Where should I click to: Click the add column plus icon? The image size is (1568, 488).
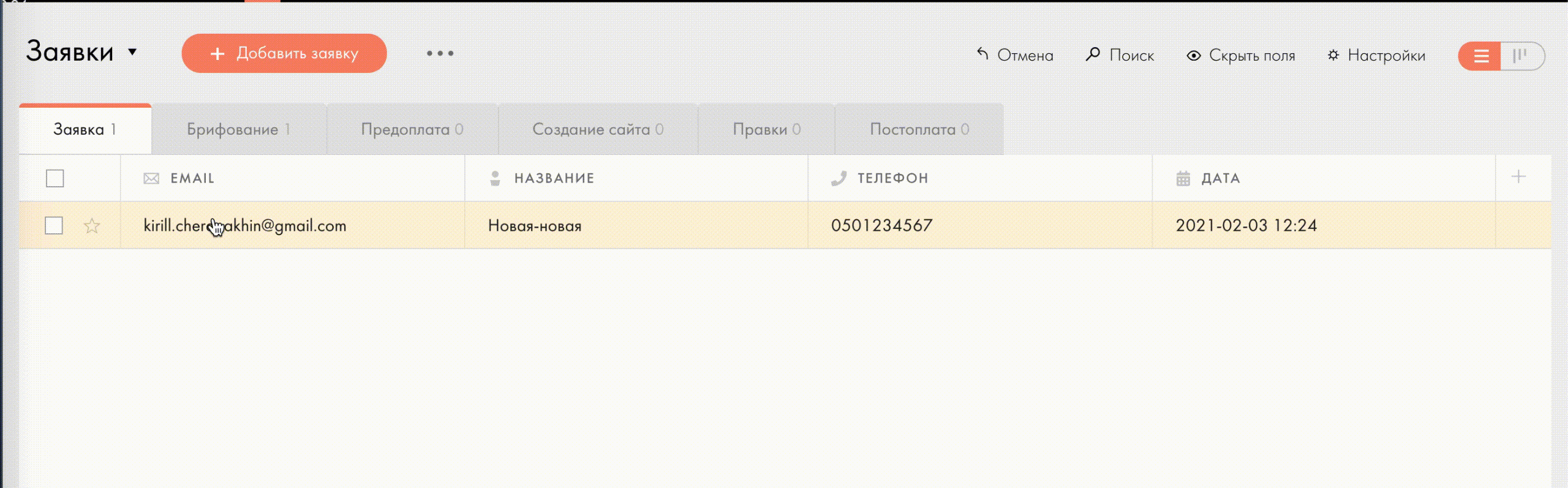tap(1518, 178)
